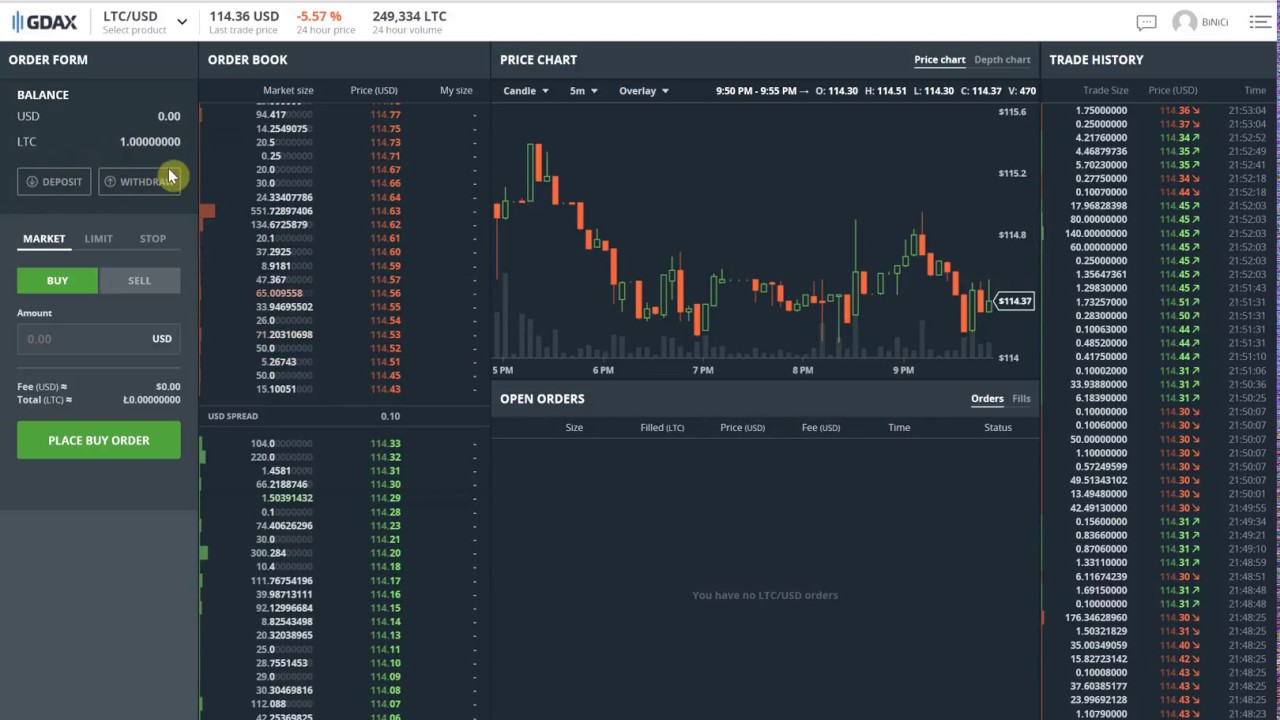Open the 5m interval dropdown
This screenshot has height=720, width=1280.
tap(584, 91)
